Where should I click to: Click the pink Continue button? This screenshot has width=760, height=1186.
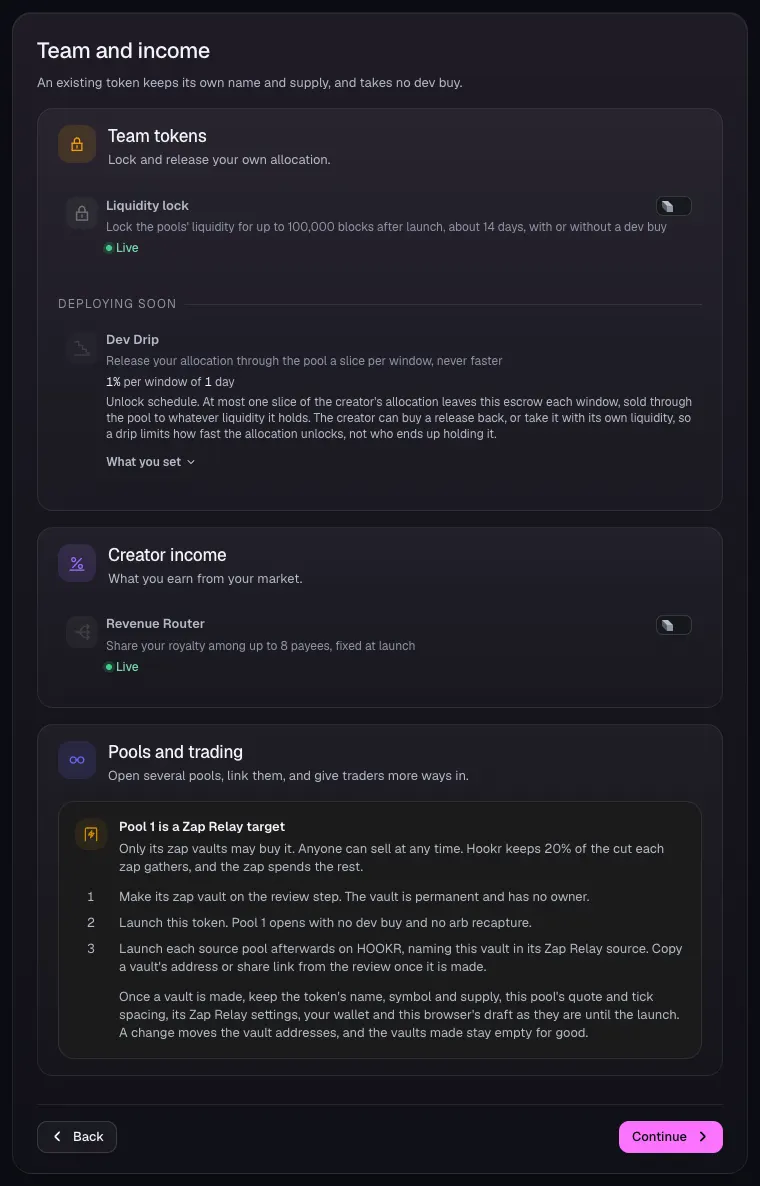point(671,1137)
